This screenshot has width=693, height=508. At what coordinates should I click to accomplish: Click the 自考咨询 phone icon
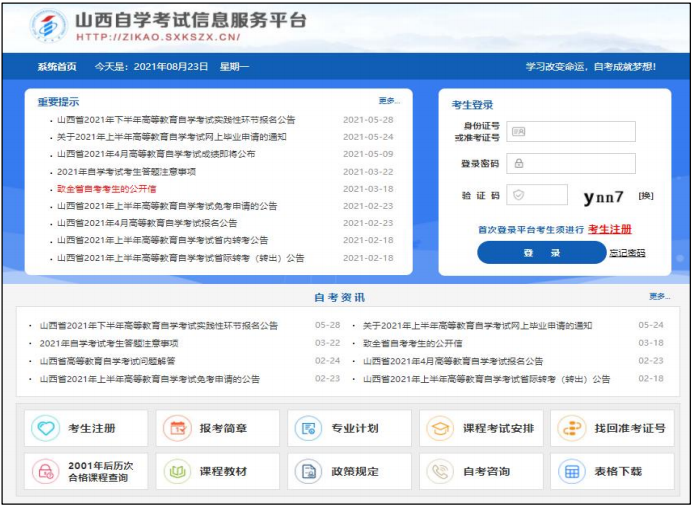click(x=440, y=471)
